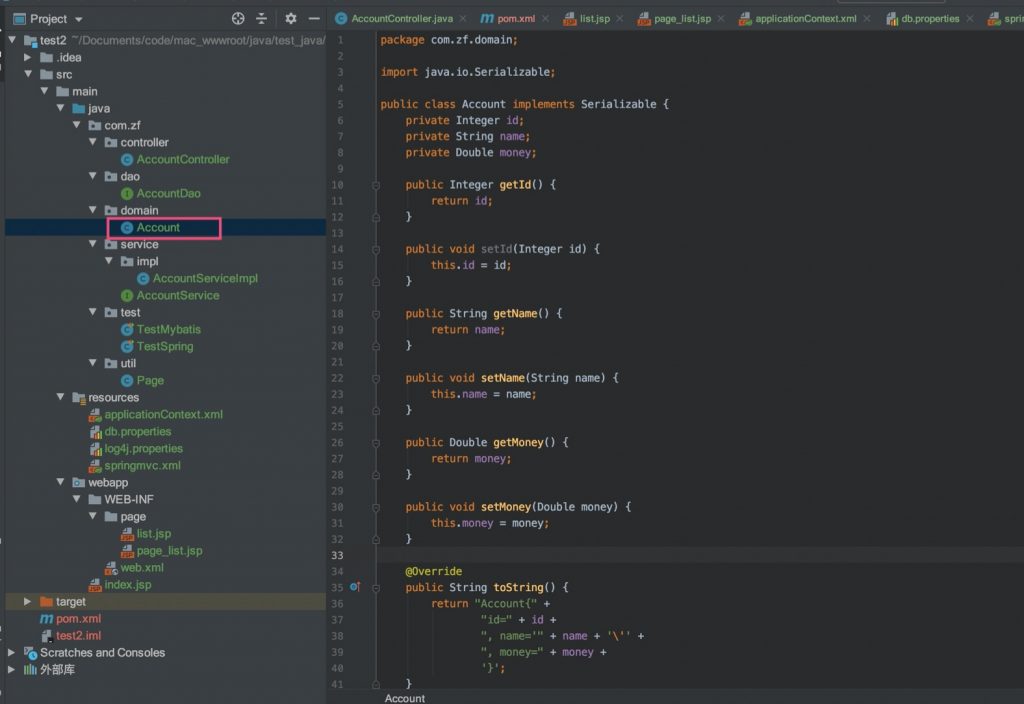Collapse the main folder
Image resolution: width=1024 pixels, height=704 pixels.
click(x=44, y=91)
